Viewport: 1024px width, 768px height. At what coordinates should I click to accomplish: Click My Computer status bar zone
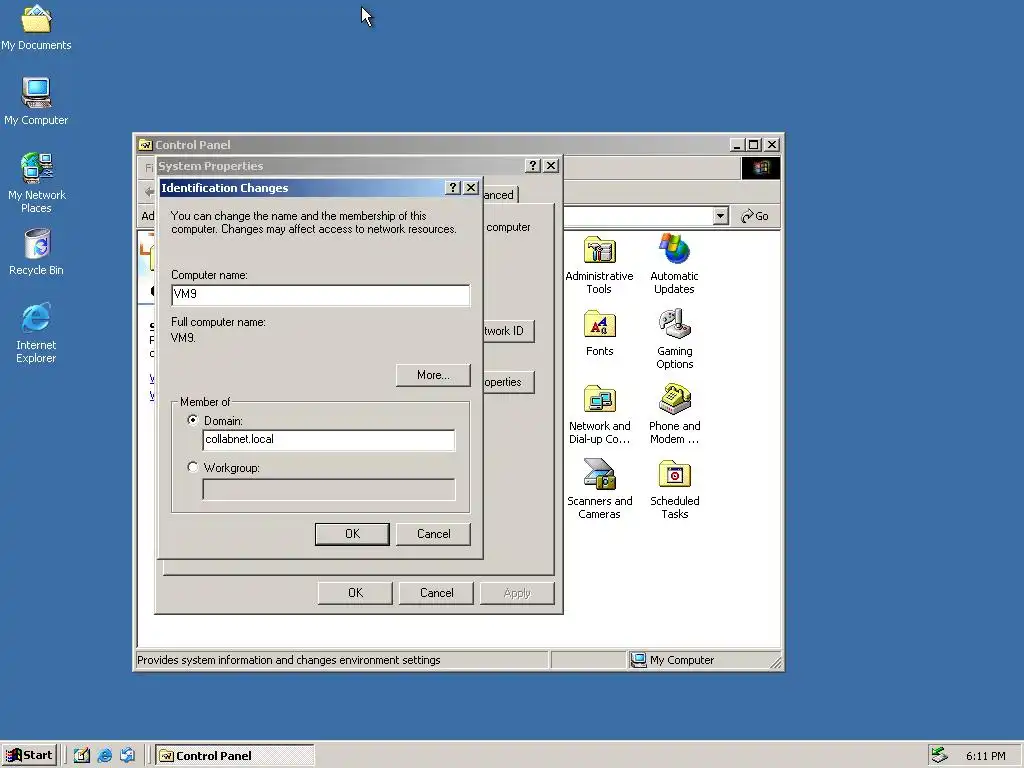tap(704, 660)
